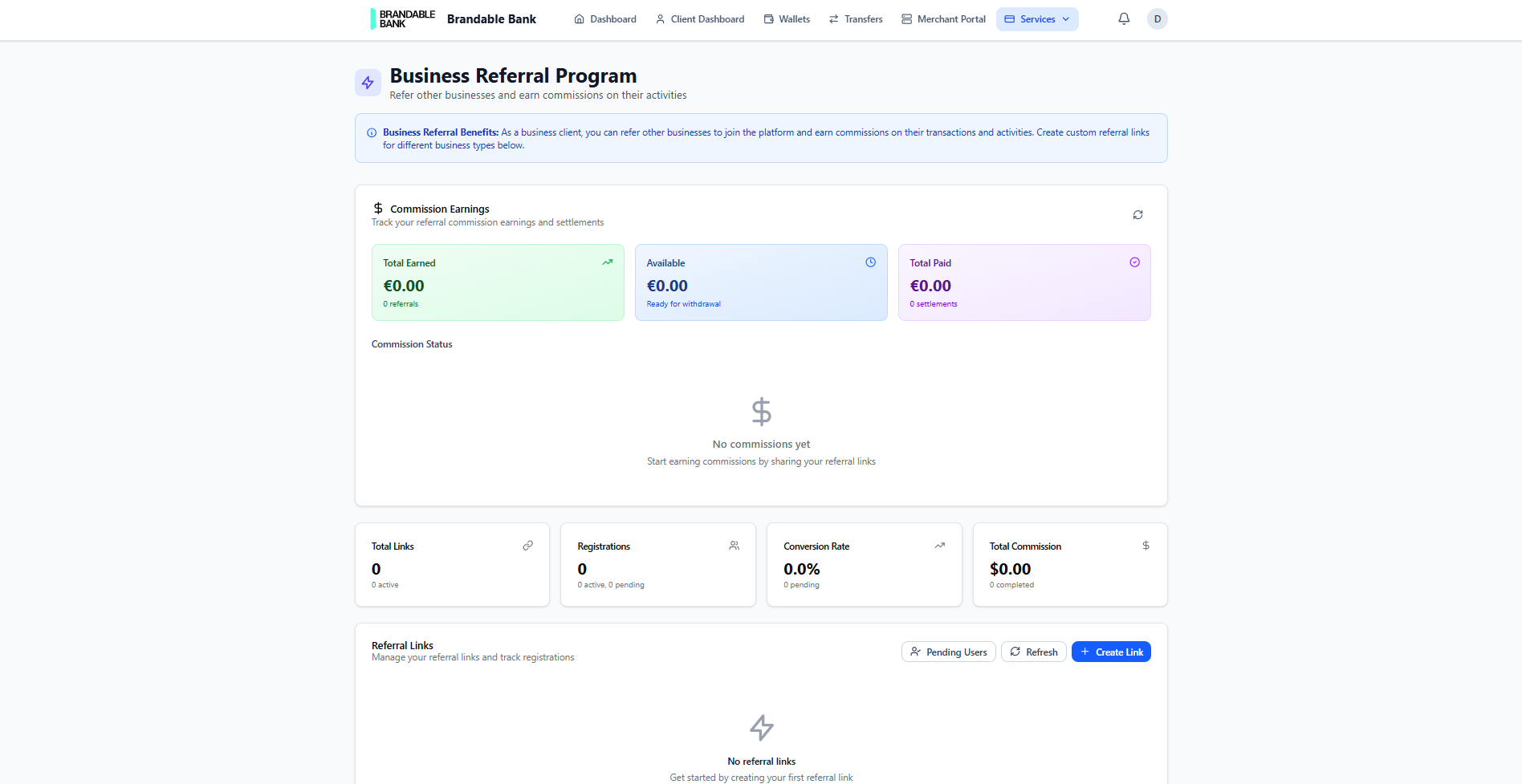This screenshot has height=784, width=1522.
Task: Open the Pending Users list
Action: point(948,652)
